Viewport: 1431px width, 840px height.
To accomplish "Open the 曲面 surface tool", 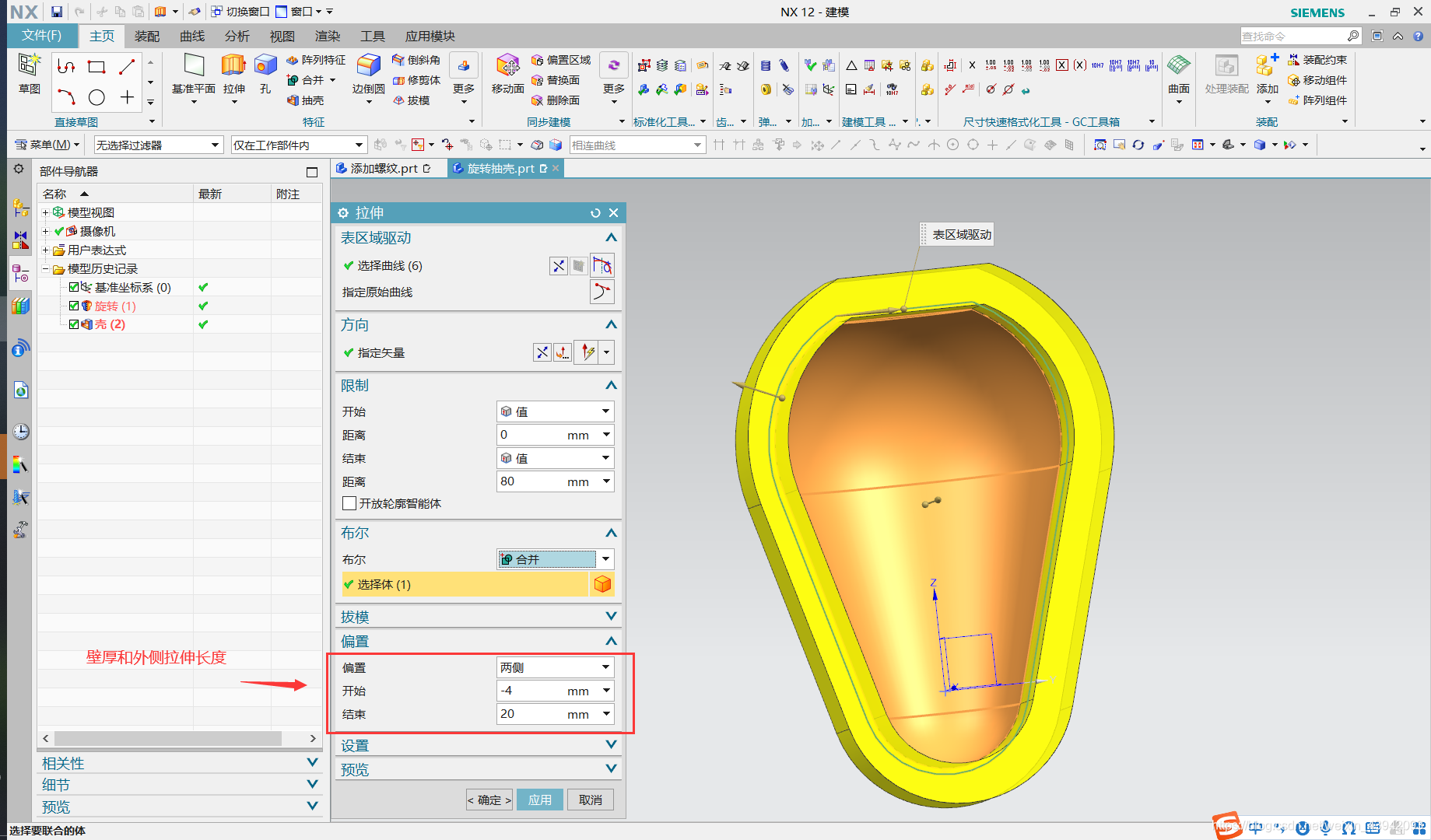I will point(1179,75).
